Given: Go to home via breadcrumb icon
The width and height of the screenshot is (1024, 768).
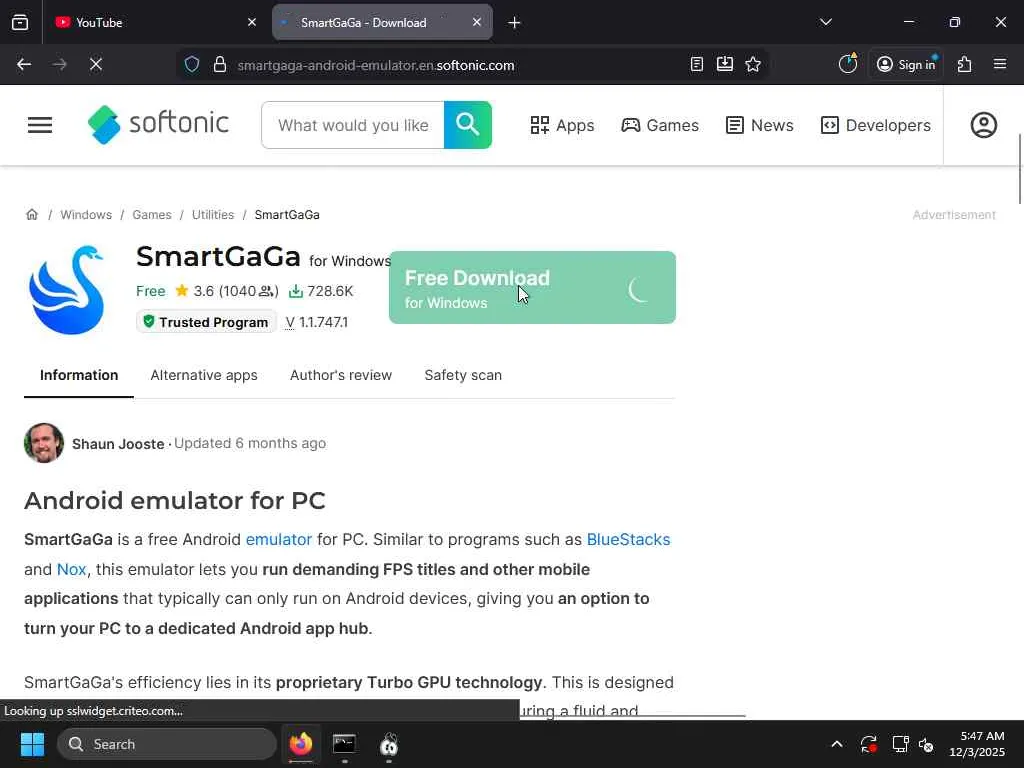Looking at the screenshot, I should (32, 214).
